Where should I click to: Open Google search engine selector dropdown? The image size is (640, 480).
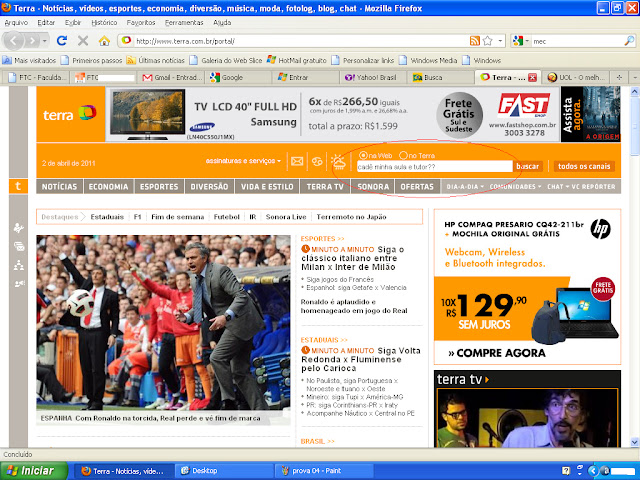point(527,41)
